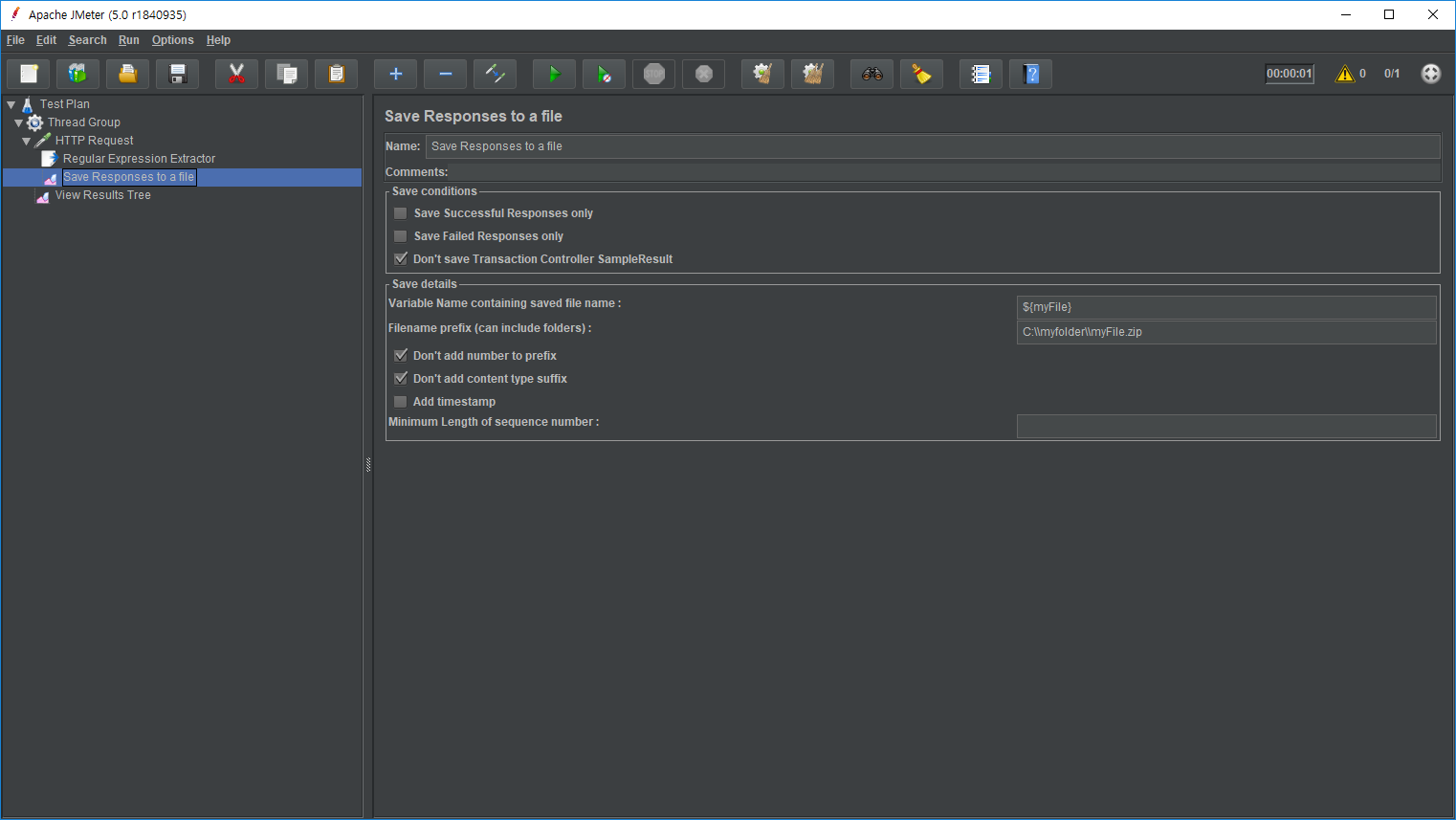Viewport: 1456px width, 820px height.
Task: Open the Edit menu
Action: [x=46, y=40]
